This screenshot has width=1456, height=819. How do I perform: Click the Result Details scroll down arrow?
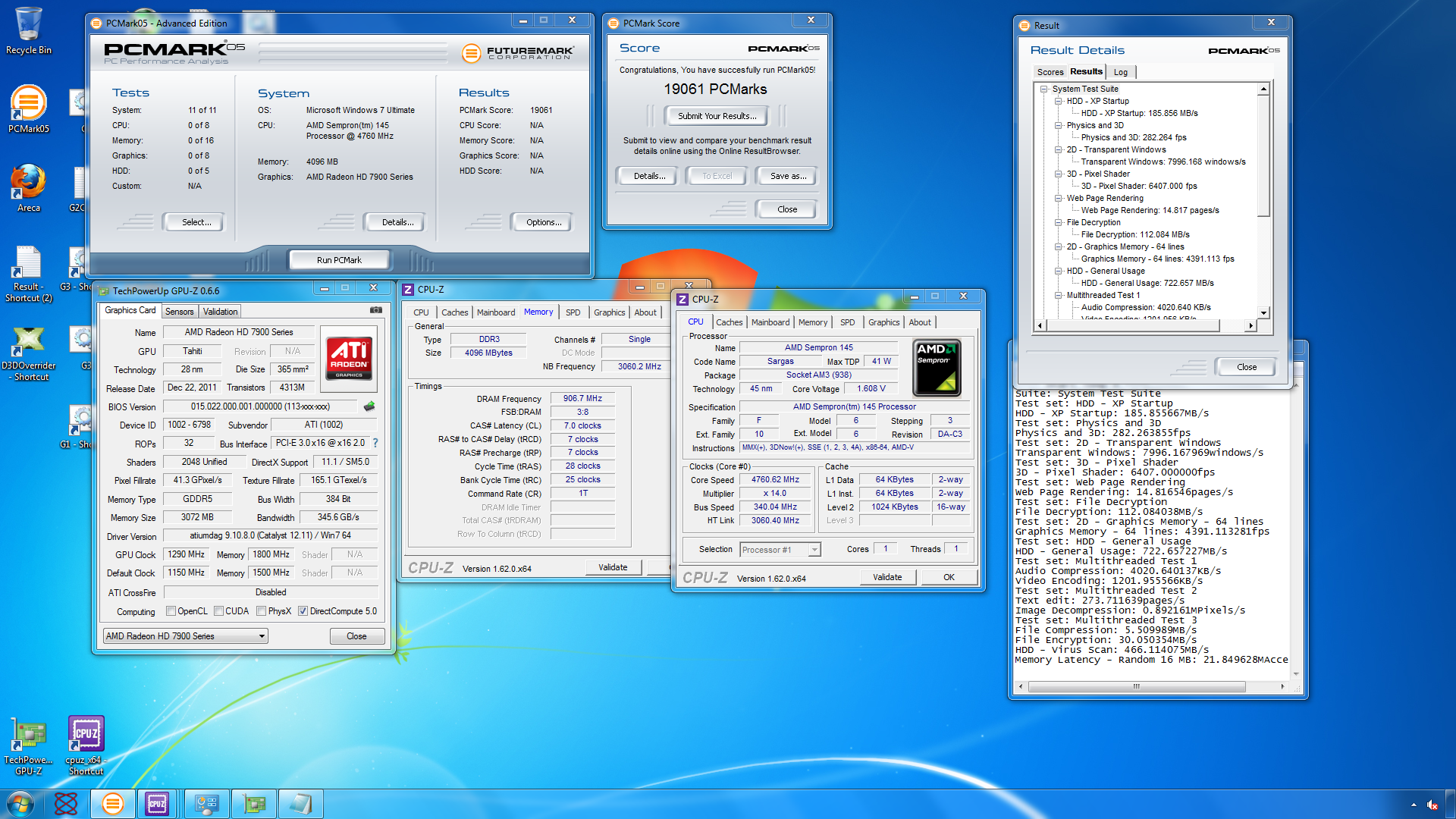(1263, 312)
